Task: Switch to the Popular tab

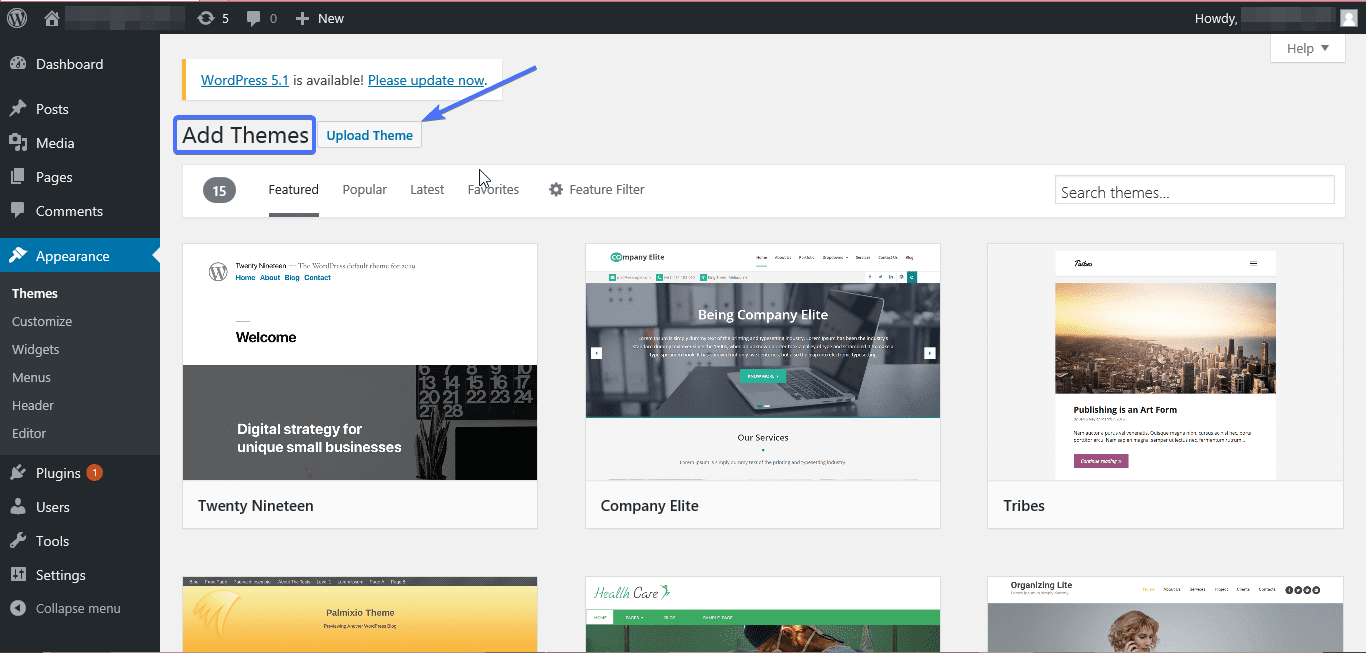Action: click(x=365, y=190)
